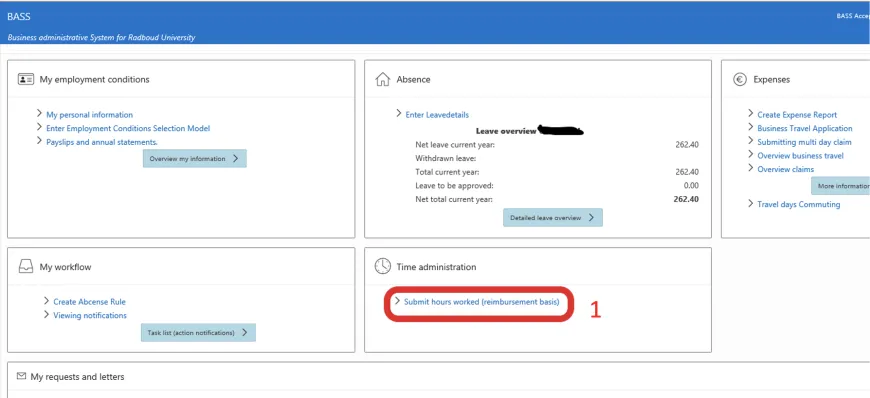Image resolution: width=870 pixels, height=398 pixels.
Task: Click chevron before Create Abcense Rule
Action: (x=47, y=301)
